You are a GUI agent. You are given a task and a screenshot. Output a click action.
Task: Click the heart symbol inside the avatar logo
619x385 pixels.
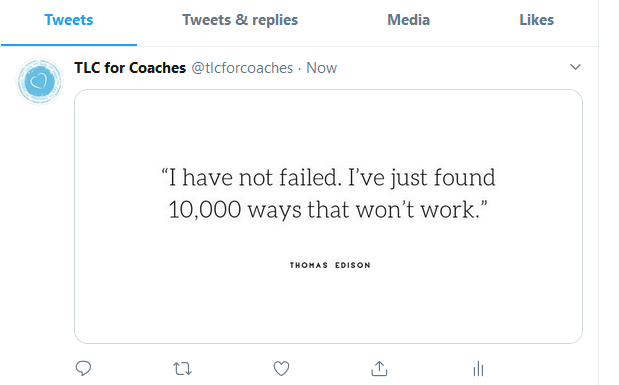tap(39, 82)
